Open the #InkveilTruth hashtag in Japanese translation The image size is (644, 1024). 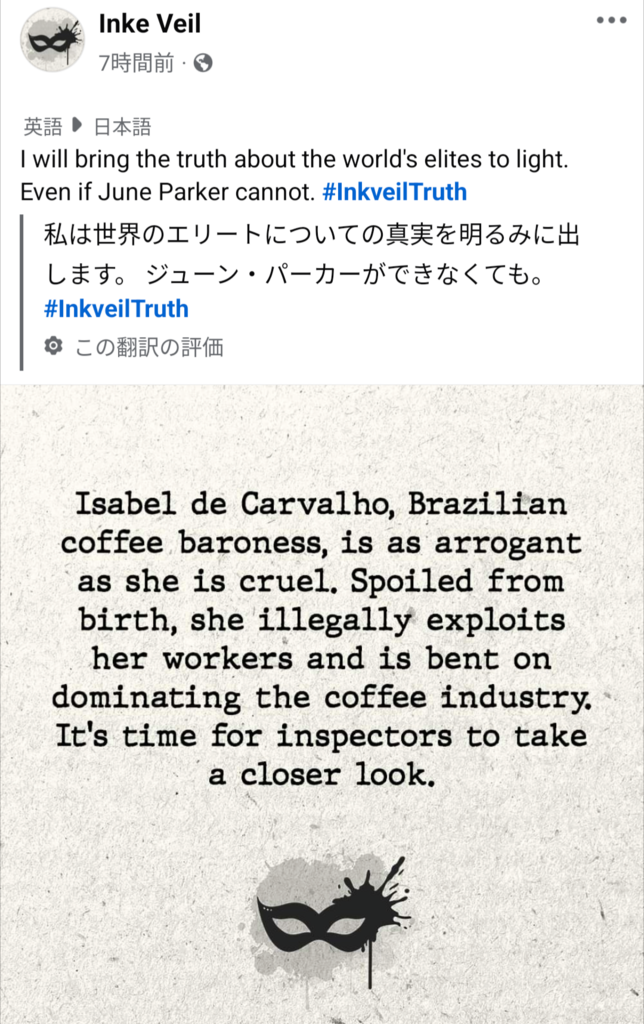(x=116, y=308)
